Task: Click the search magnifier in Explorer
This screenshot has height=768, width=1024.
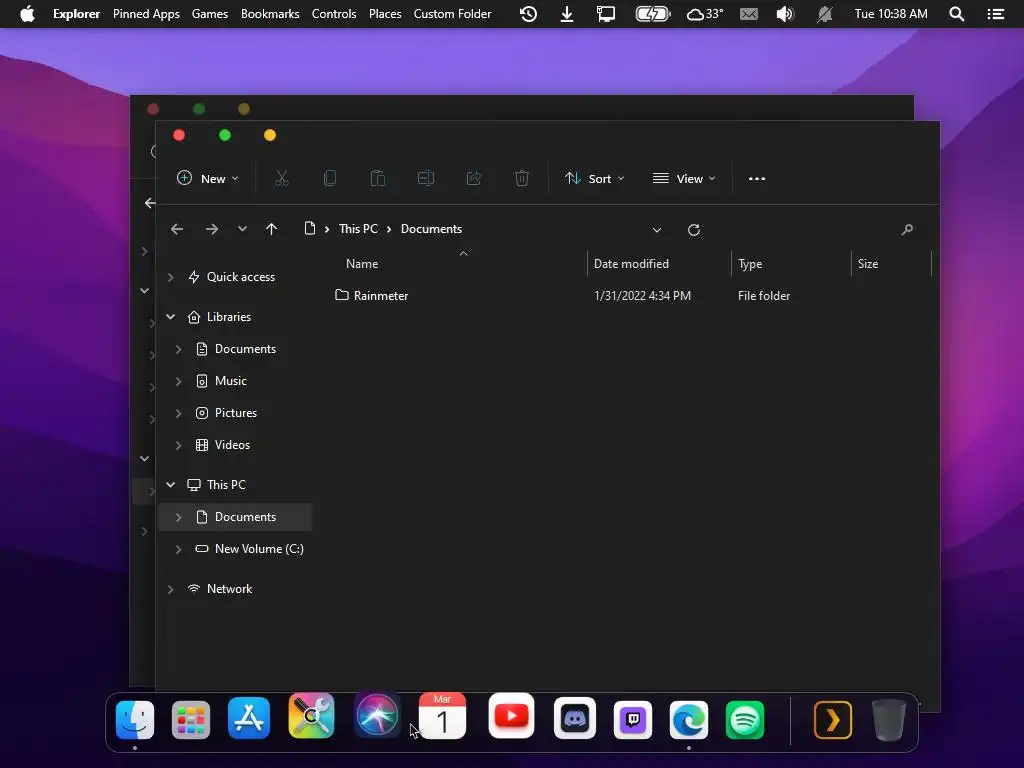Action: point(907,229)
